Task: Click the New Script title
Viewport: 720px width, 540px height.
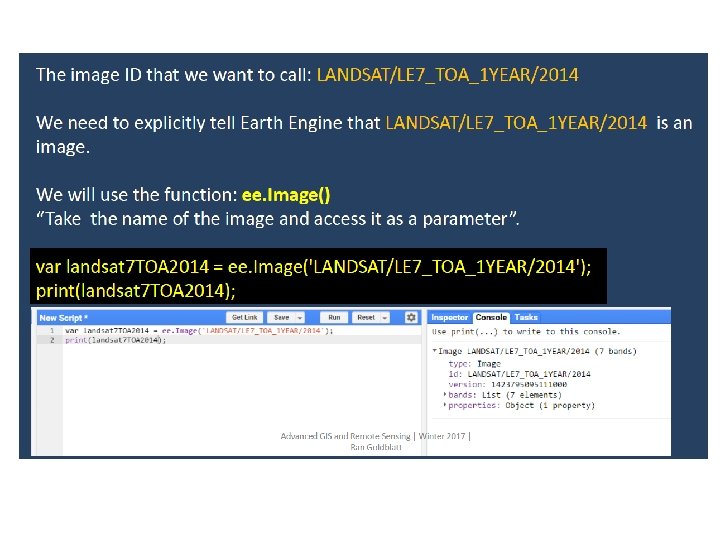Action: click(63, 318)
